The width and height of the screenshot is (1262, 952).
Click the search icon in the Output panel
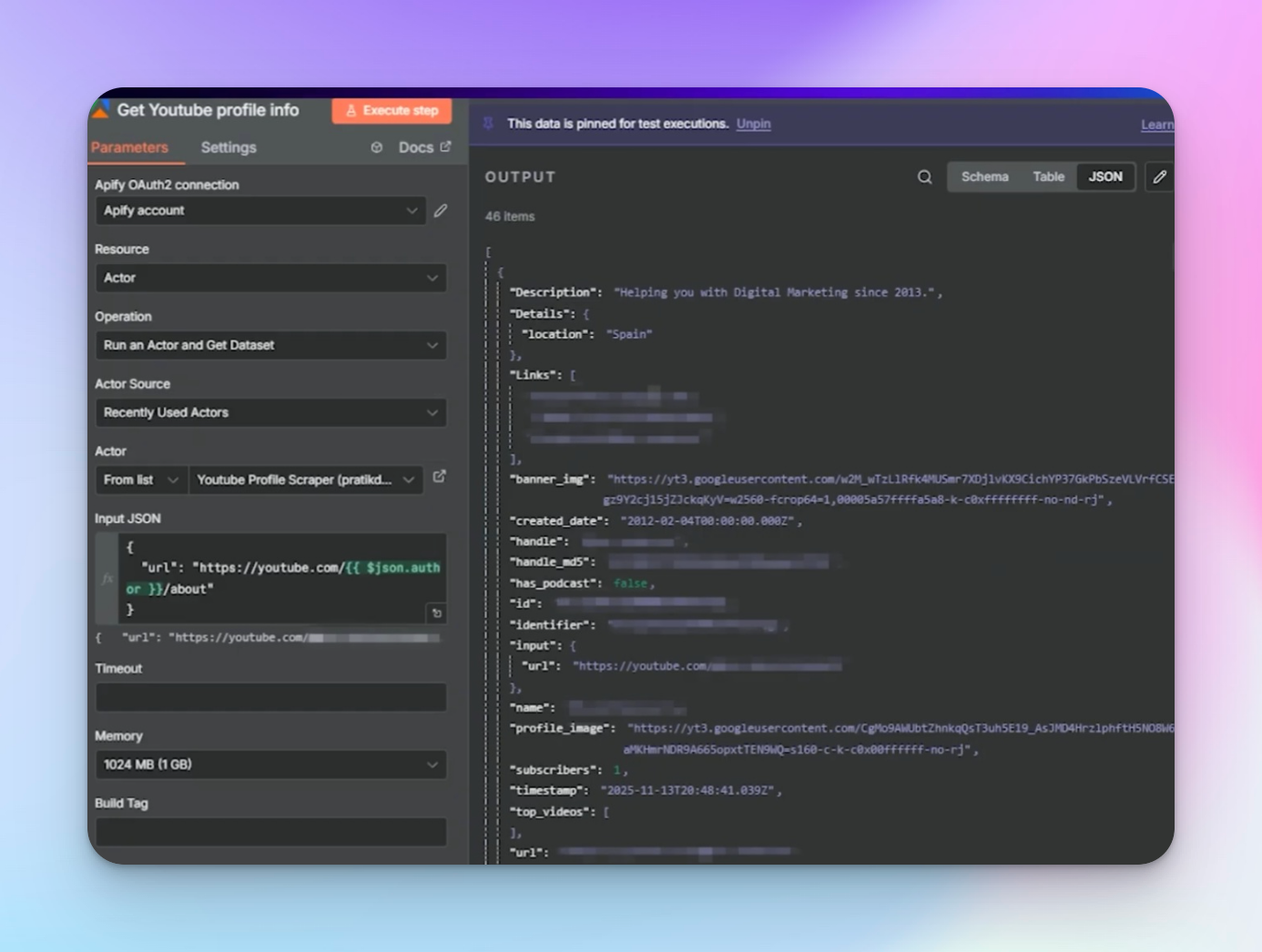click(924, 177)
